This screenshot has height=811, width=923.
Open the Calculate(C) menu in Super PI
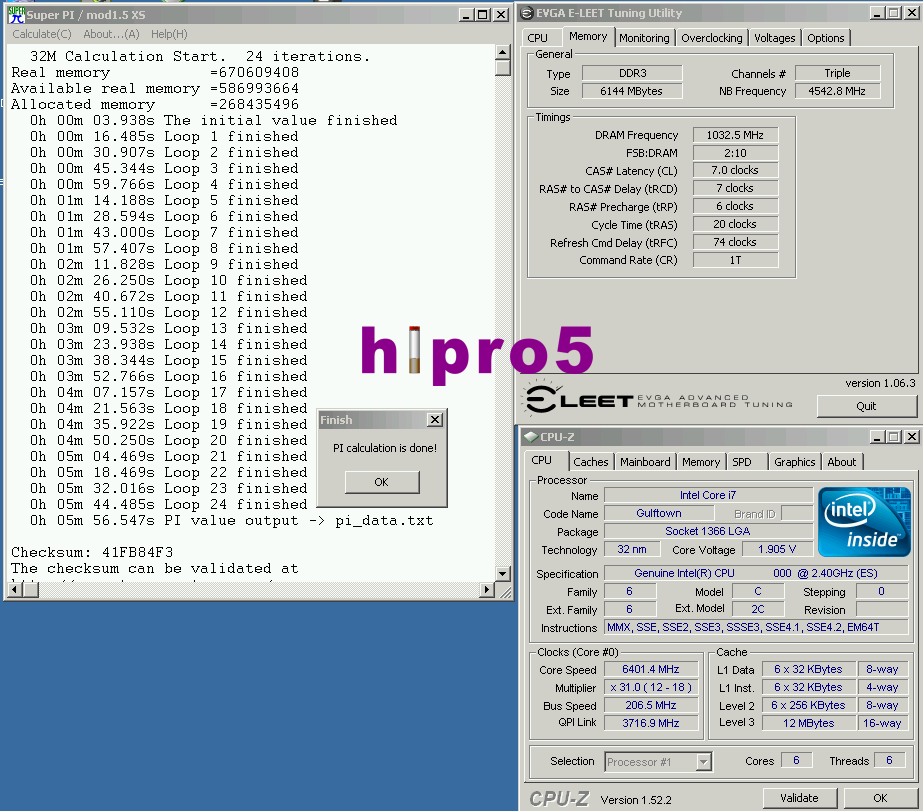pyautogui.click(x=42, y=34)
